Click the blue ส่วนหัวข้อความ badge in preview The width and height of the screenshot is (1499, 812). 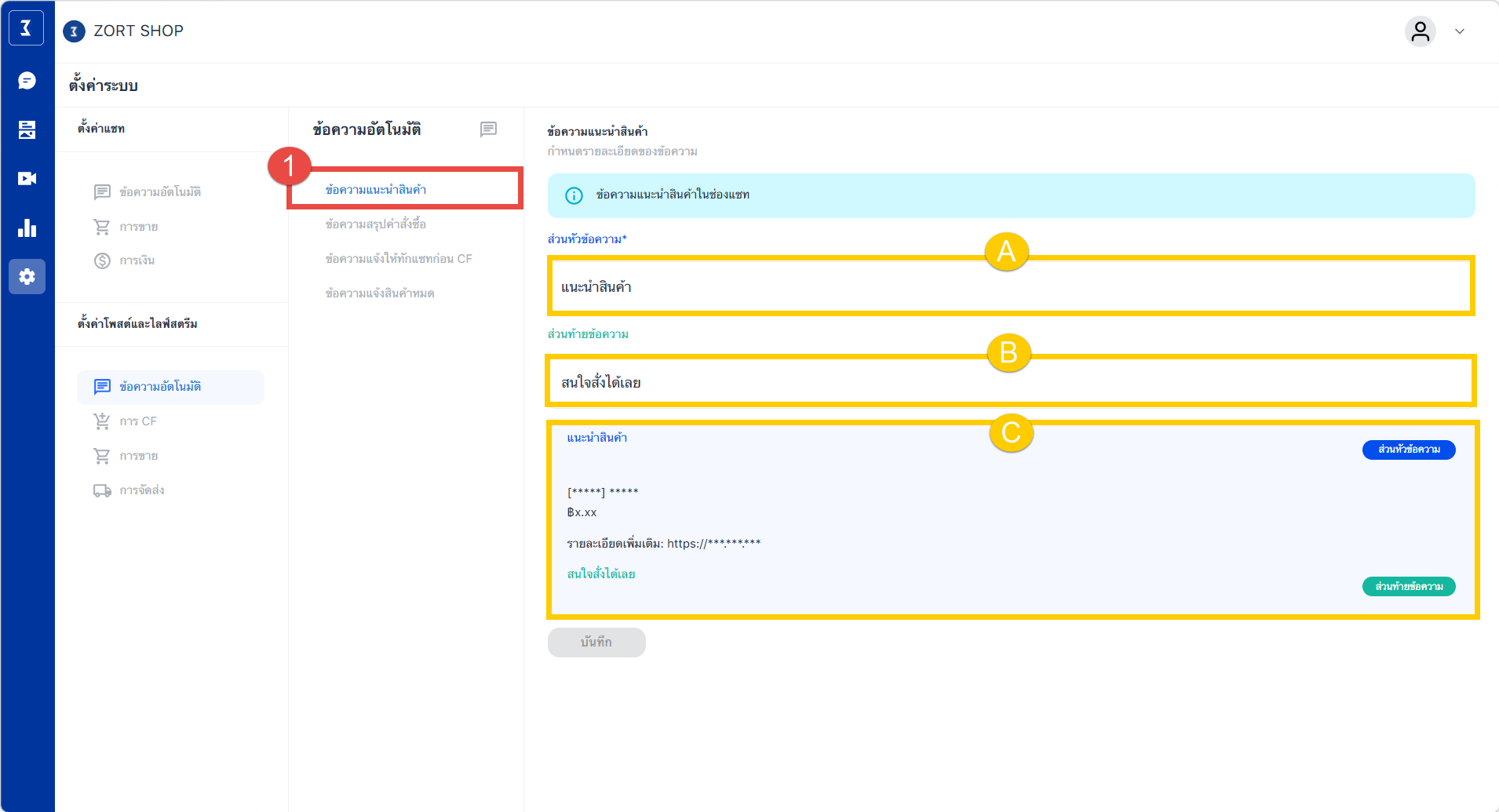[x=1409, y=450]
